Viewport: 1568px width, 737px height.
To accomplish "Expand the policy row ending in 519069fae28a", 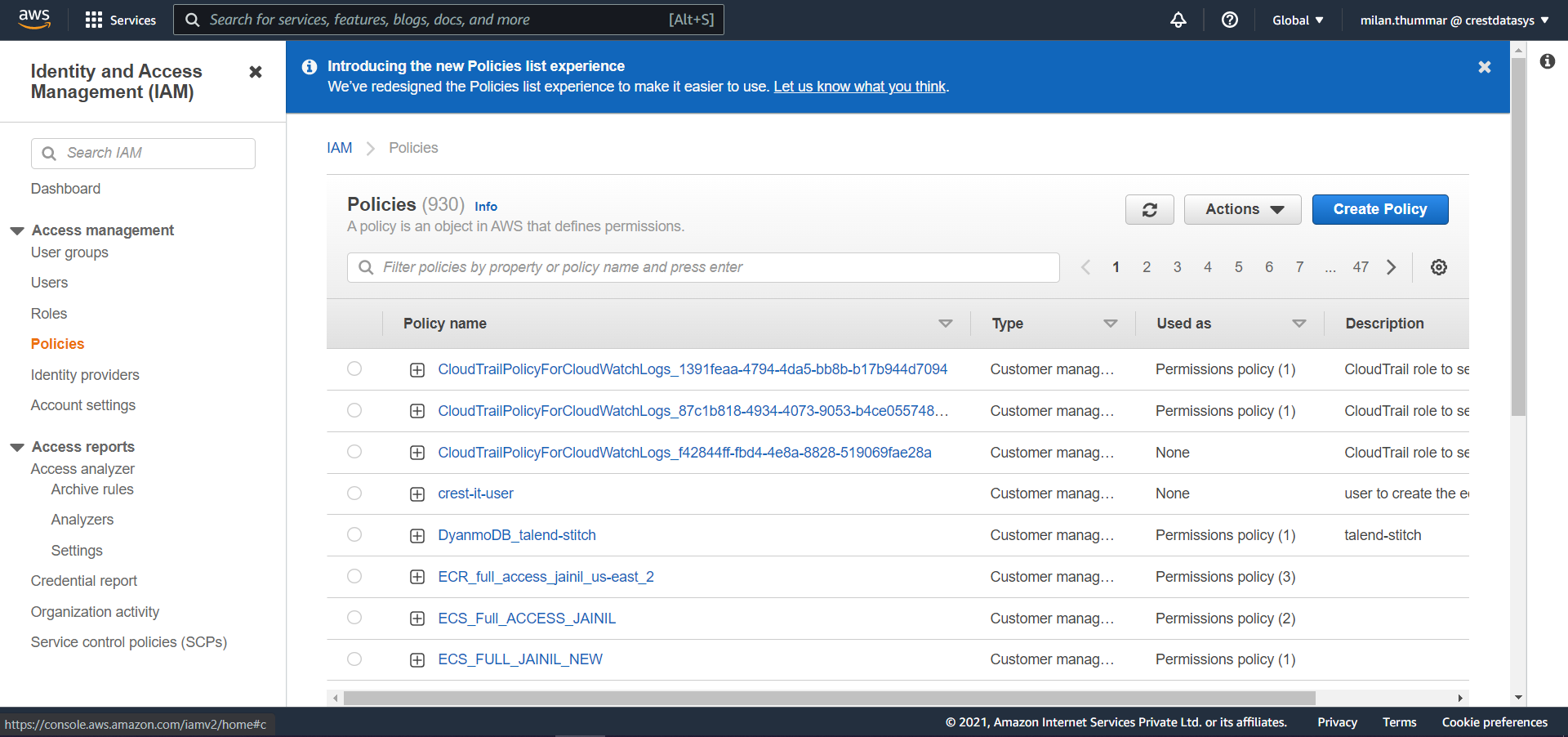I will point(417,453).
